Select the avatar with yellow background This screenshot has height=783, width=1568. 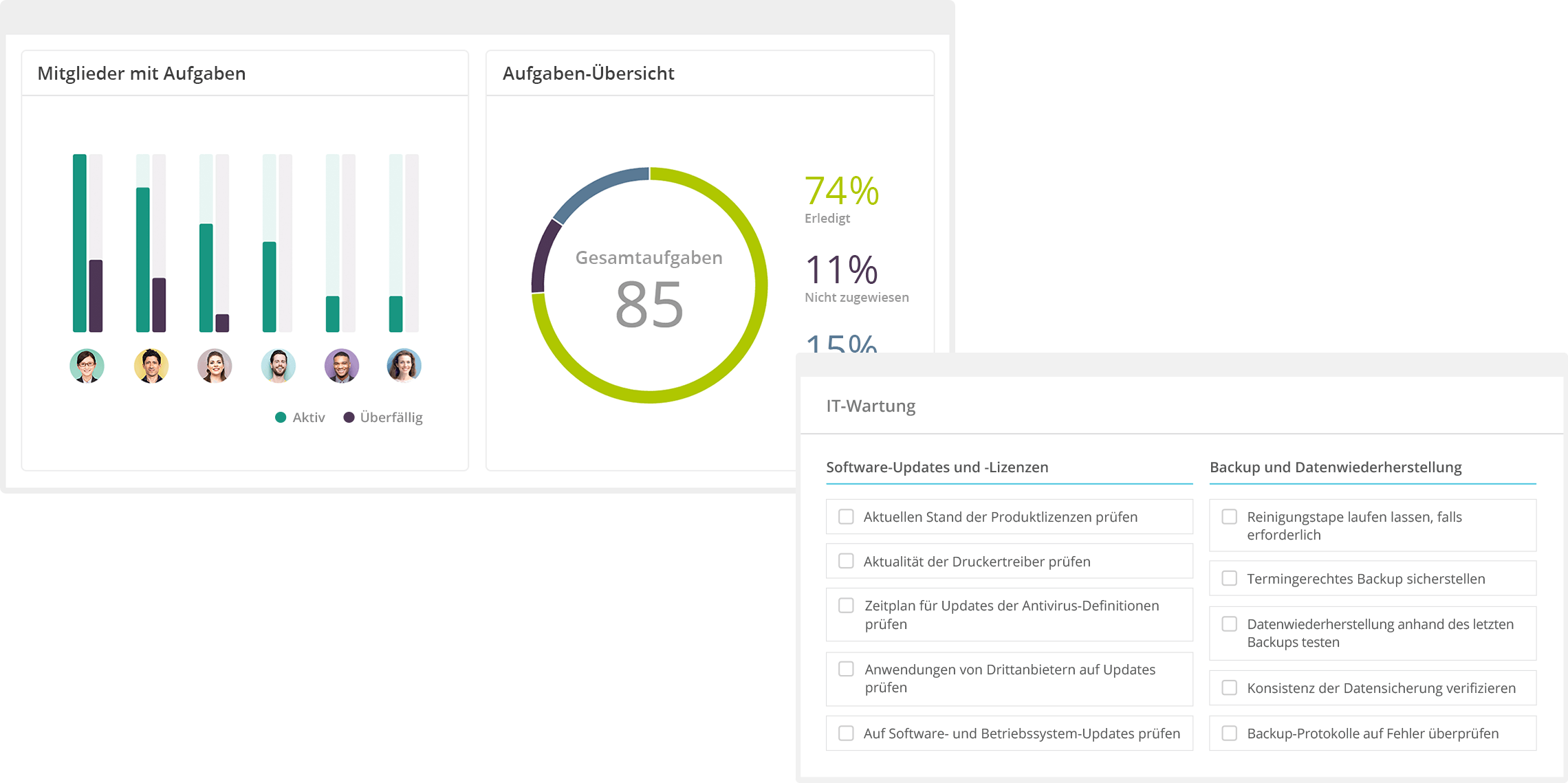pyautogui.click(x=151, y=366)
